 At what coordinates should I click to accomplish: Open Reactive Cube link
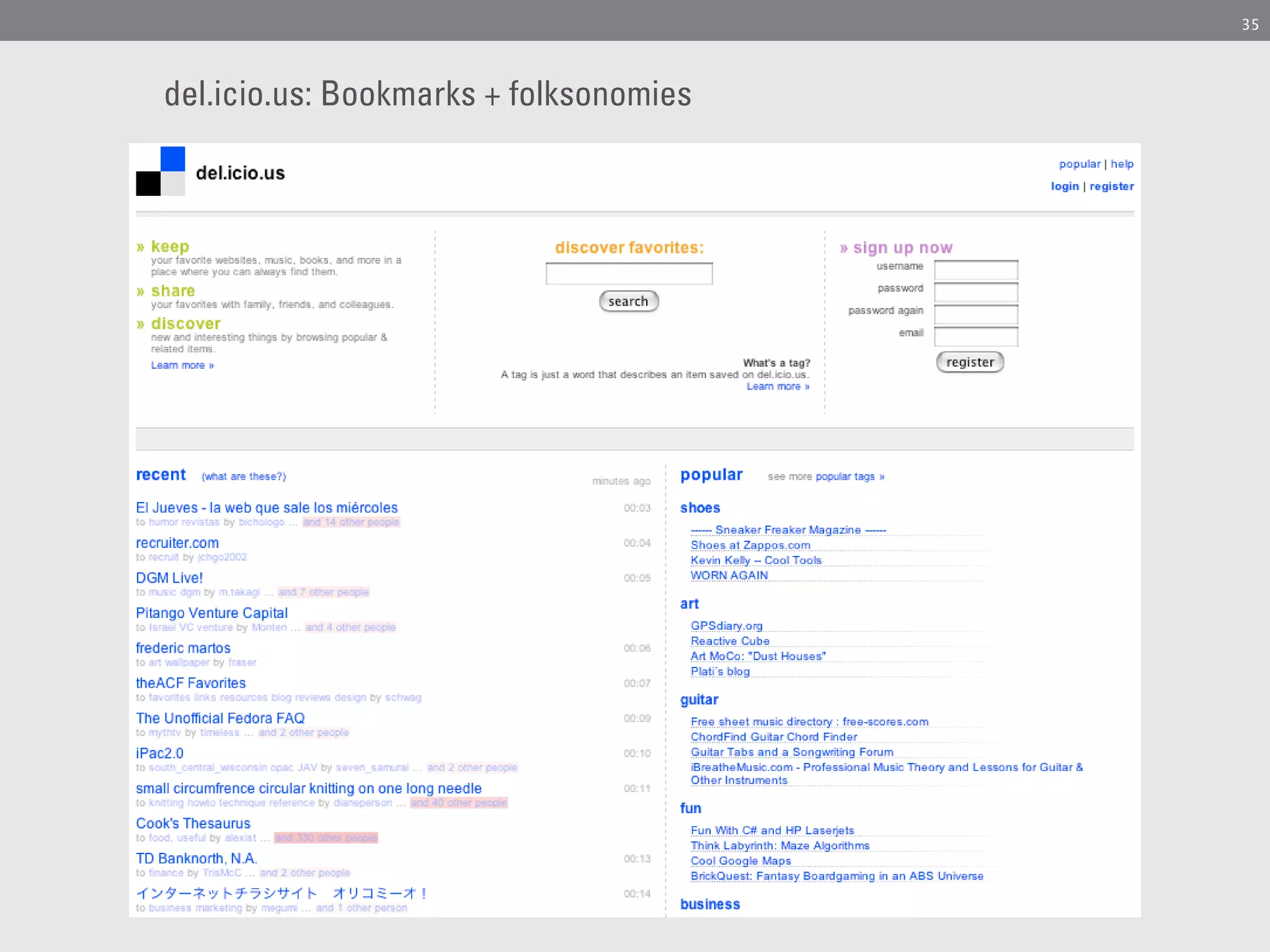[x=730, y=641]
